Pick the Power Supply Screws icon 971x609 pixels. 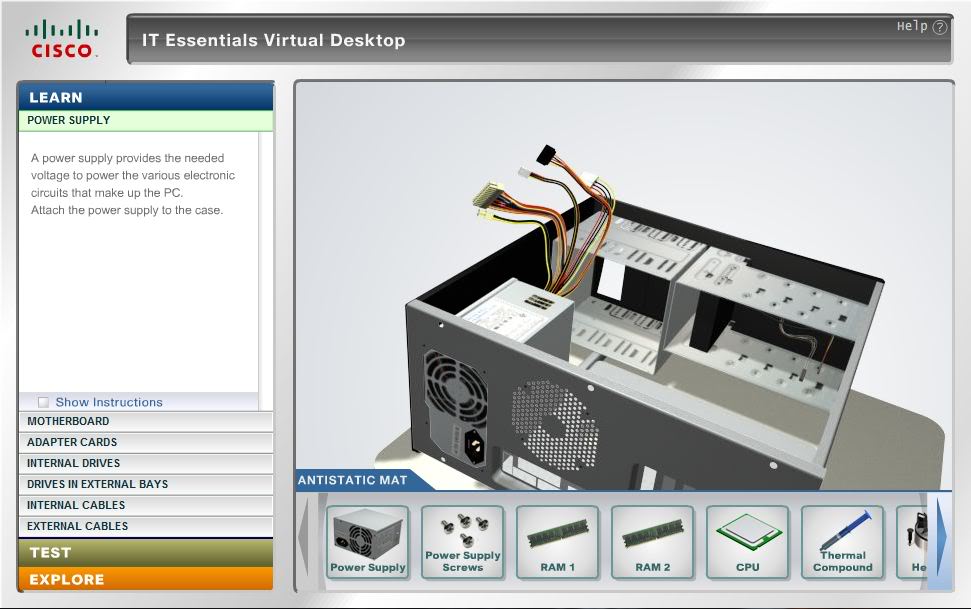461,540
